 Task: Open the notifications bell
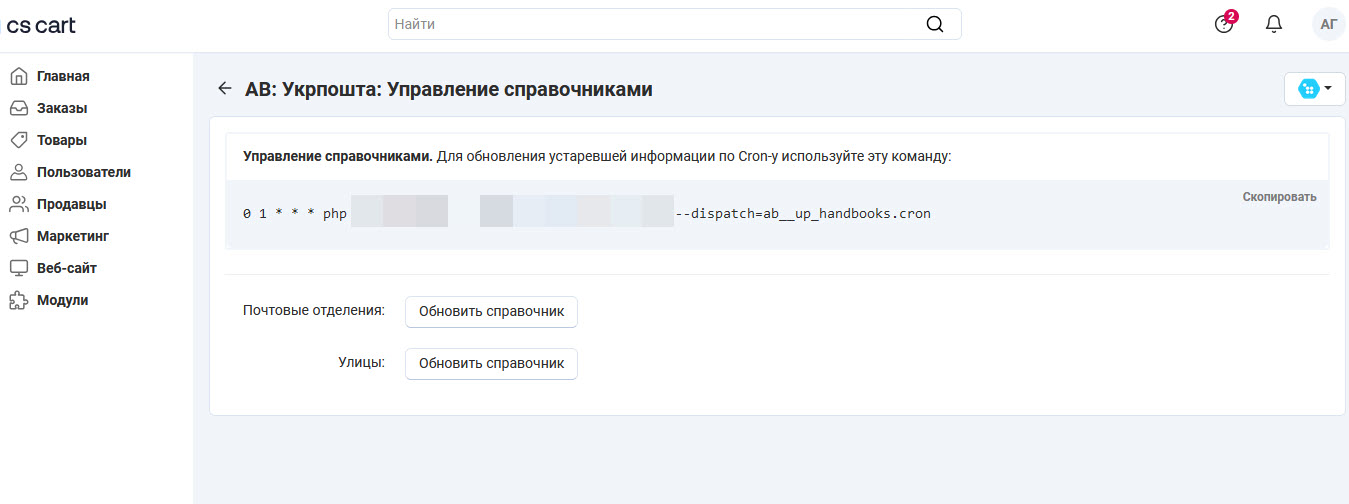[1274, 24]
